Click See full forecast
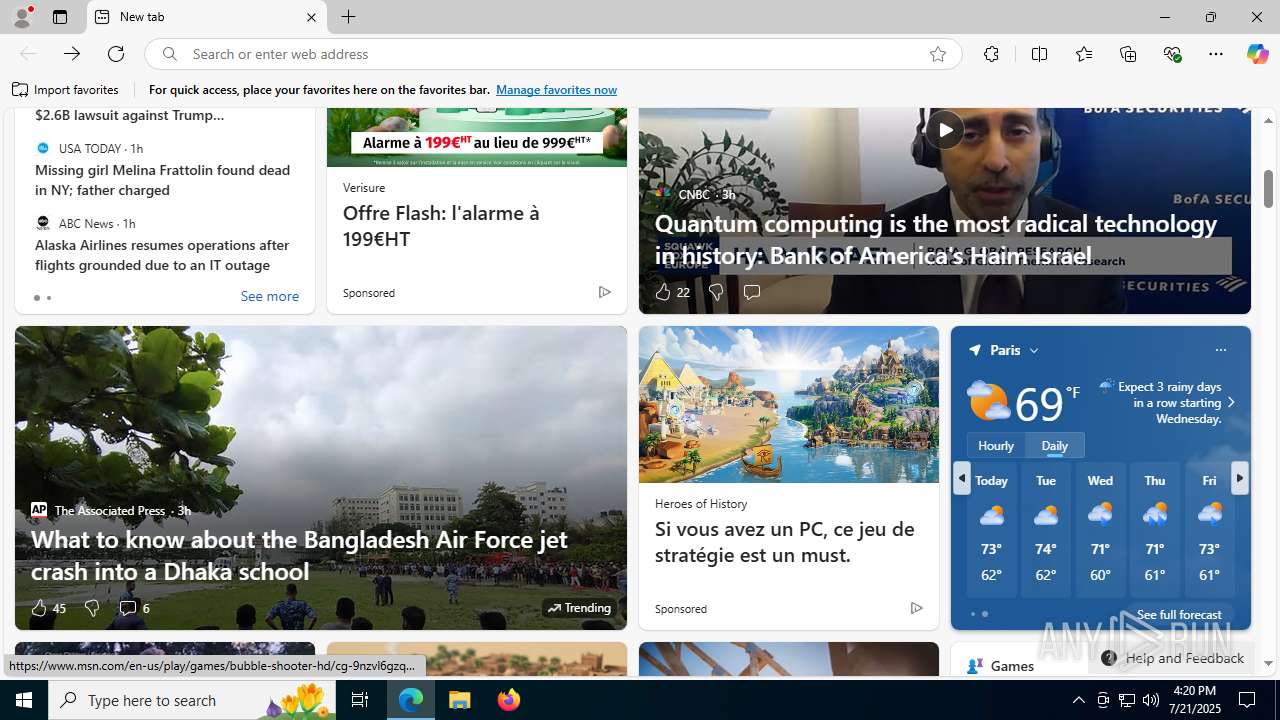The width and height of the screenshot is (1280, 720). click(x=1179, y=615)
